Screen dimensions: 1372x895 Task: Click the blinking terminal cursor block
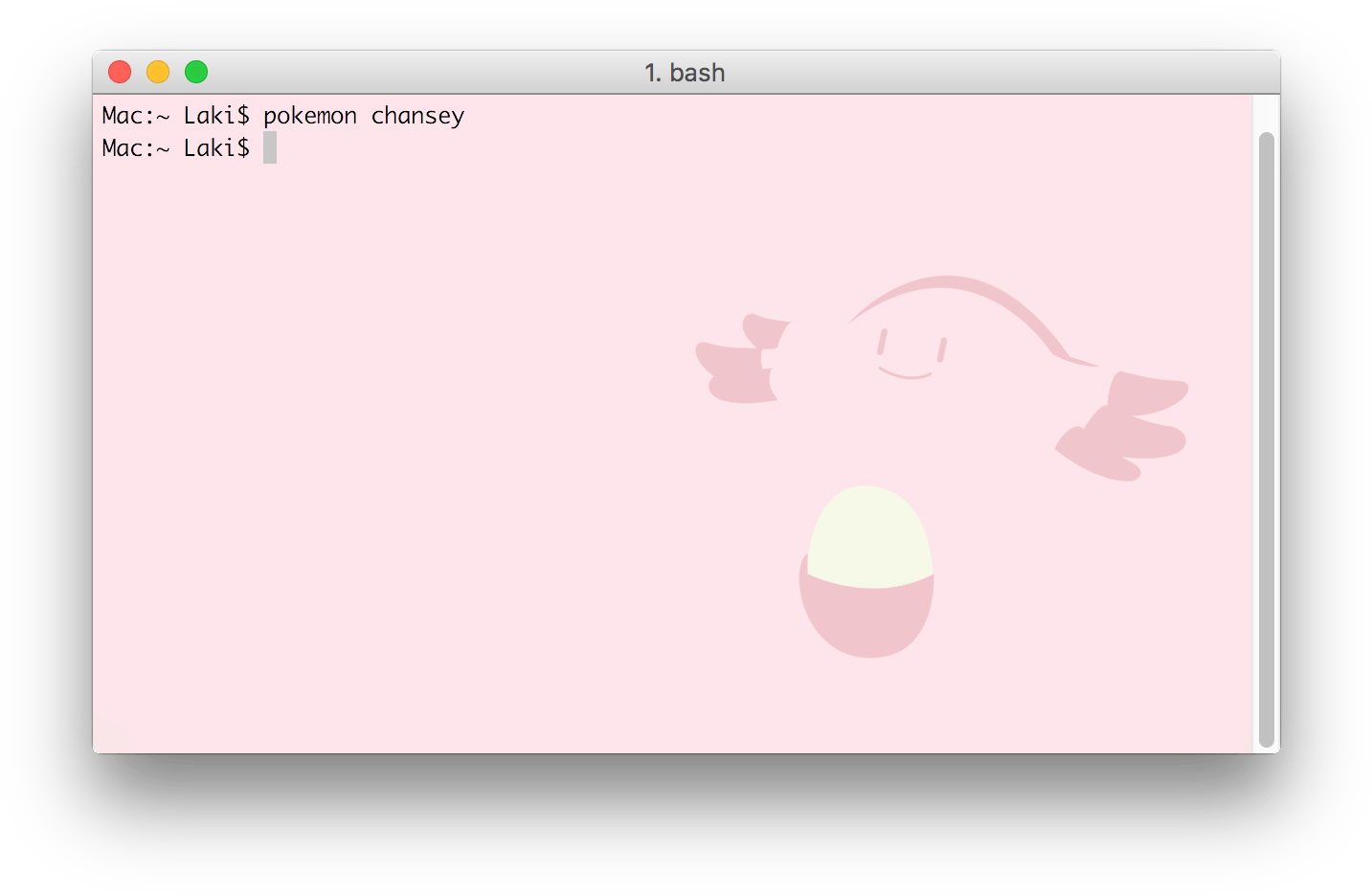point(270,147)
